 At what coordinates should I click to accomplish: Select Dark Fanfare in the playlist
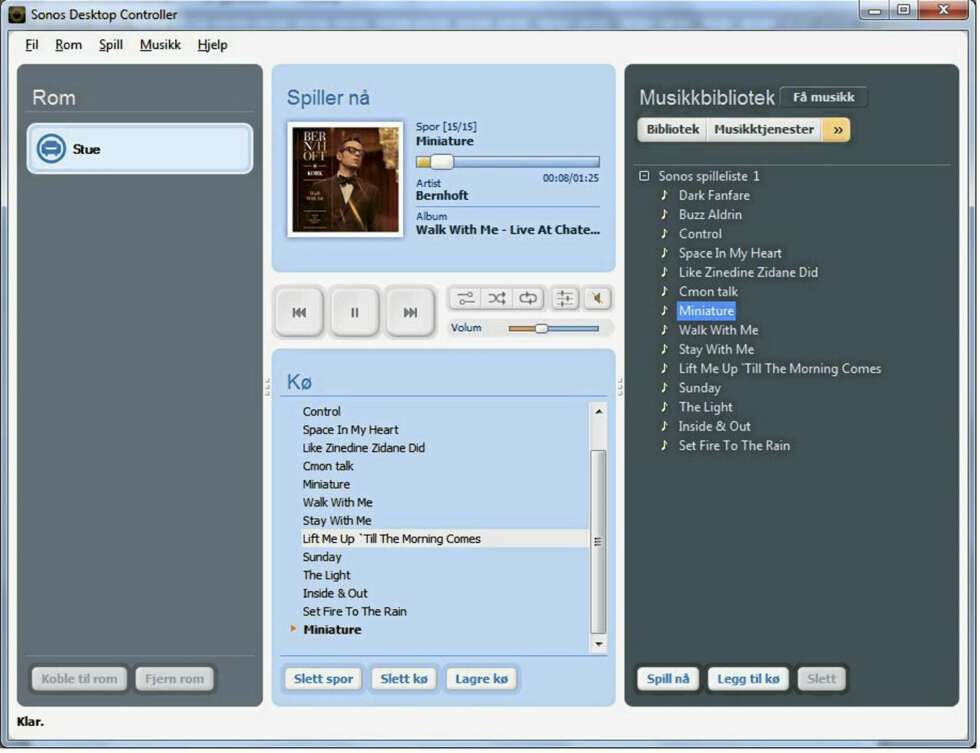click(x=714, y=195)
